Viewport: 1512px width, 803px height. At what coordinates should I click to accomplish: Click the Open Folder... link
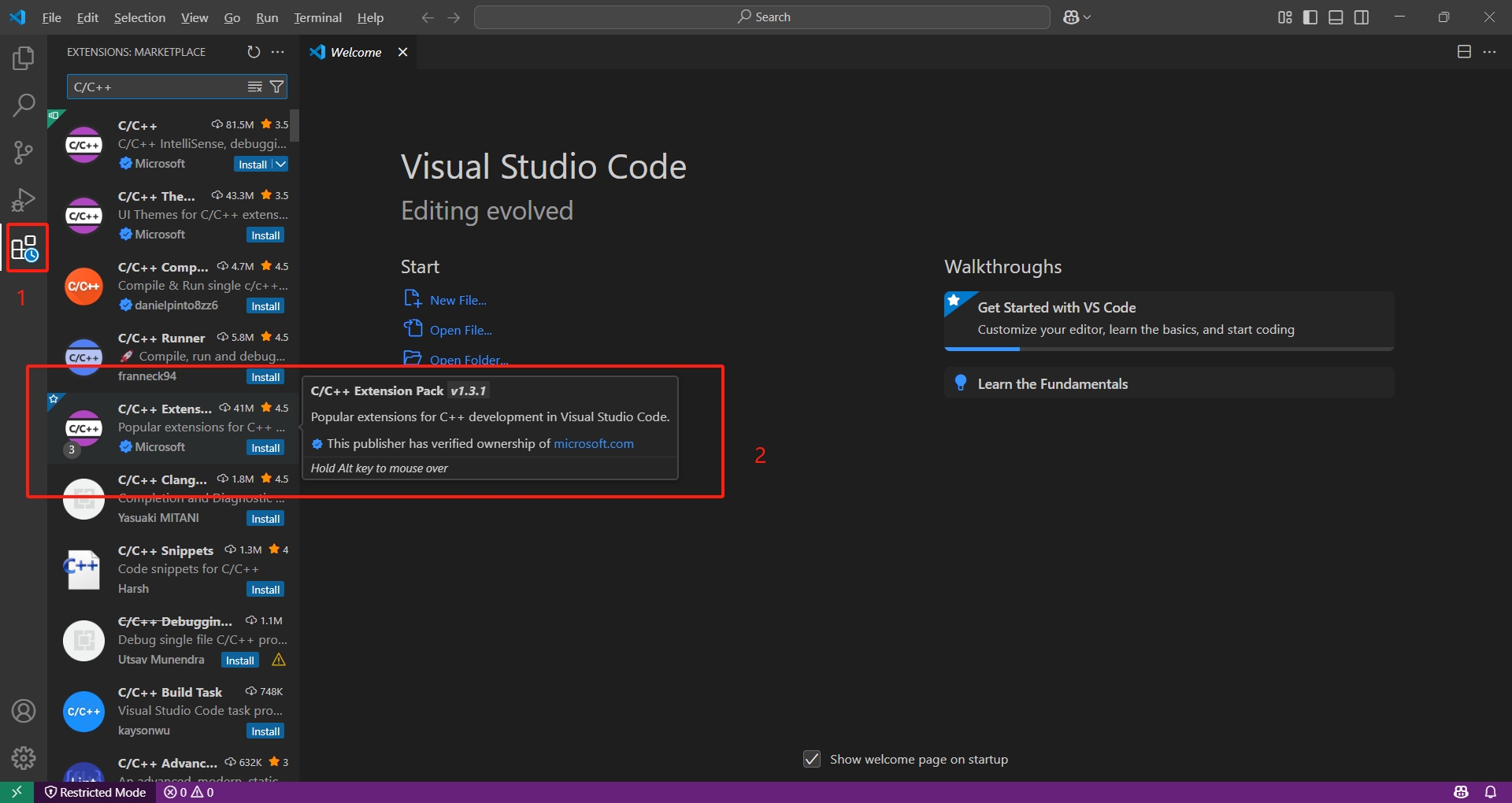pyautogui.click(x=469, y=360)
